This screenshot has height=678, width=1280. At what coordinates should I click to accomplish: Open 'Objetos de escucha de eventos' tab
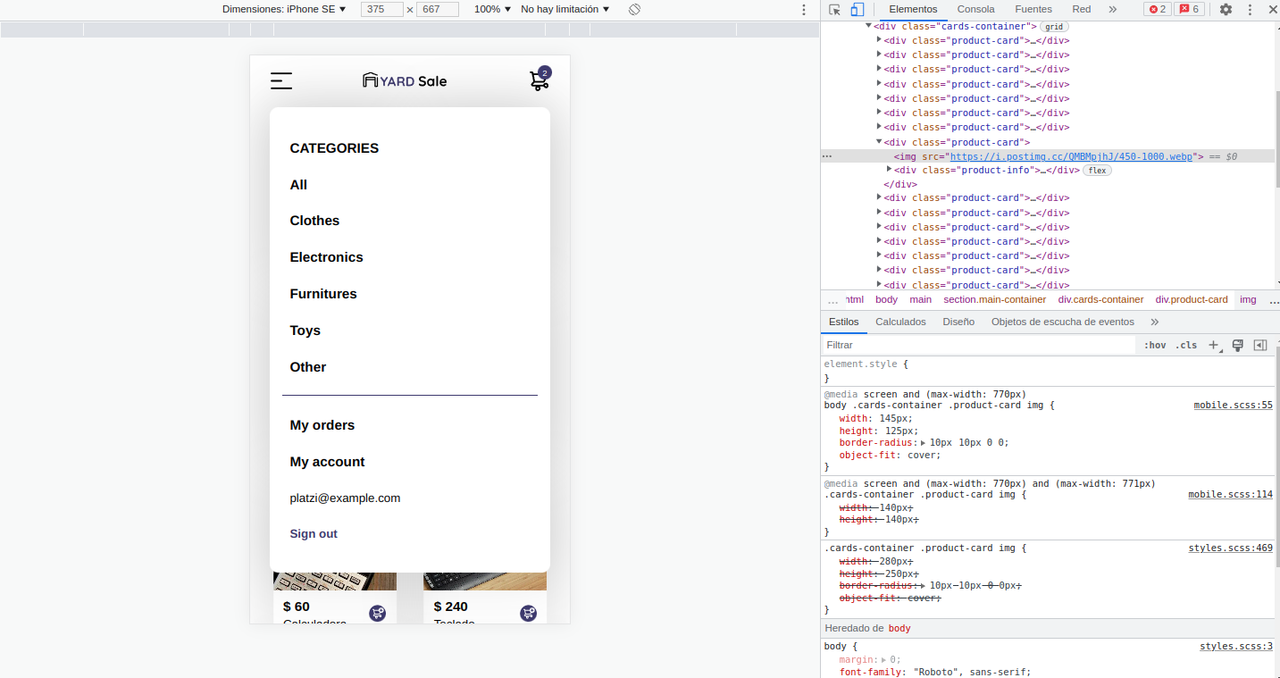1063,322
